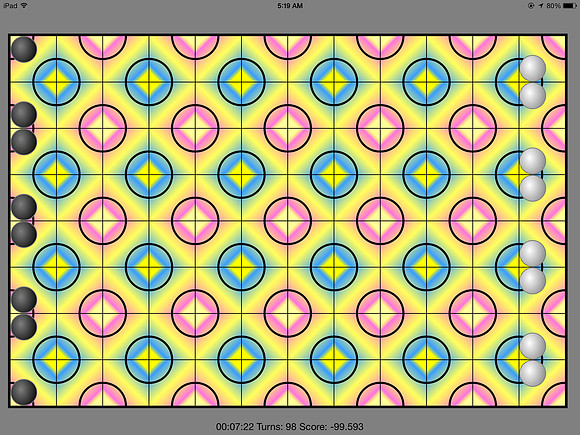The width and height of the screenshot is (580, 435).
Task: Tap the 5:19 AM clock in the status bar
Action: click(290, 6)
